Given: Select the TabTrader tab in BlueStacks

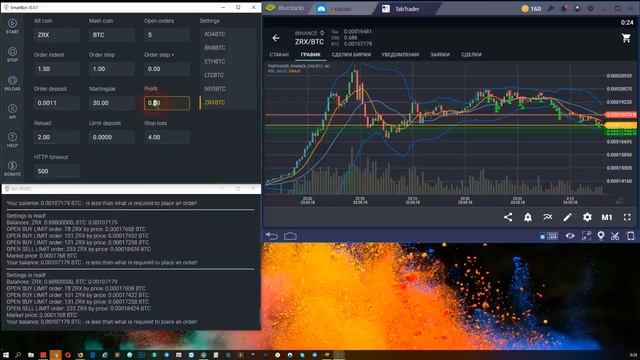Looking at the screenshot, I should [406, 9].
